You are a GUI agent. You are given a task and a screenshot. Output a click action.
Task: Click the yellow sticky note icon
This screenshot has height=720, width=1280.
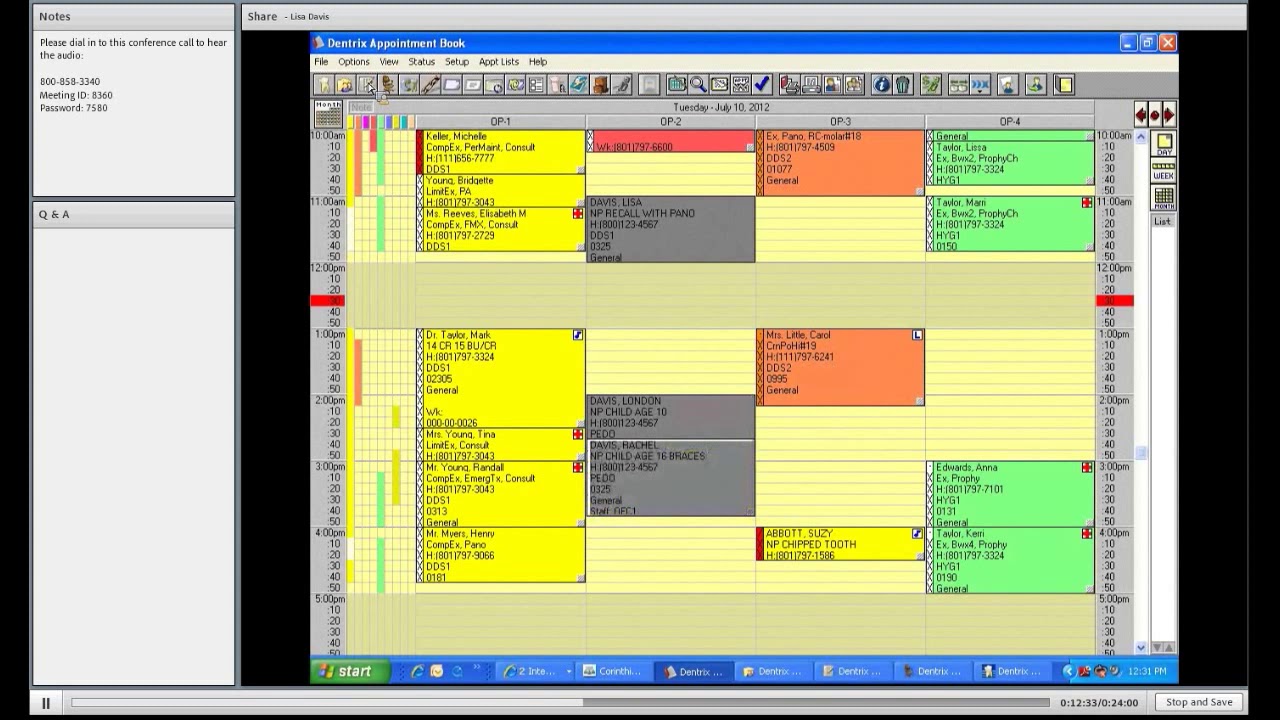[1064, 85]
